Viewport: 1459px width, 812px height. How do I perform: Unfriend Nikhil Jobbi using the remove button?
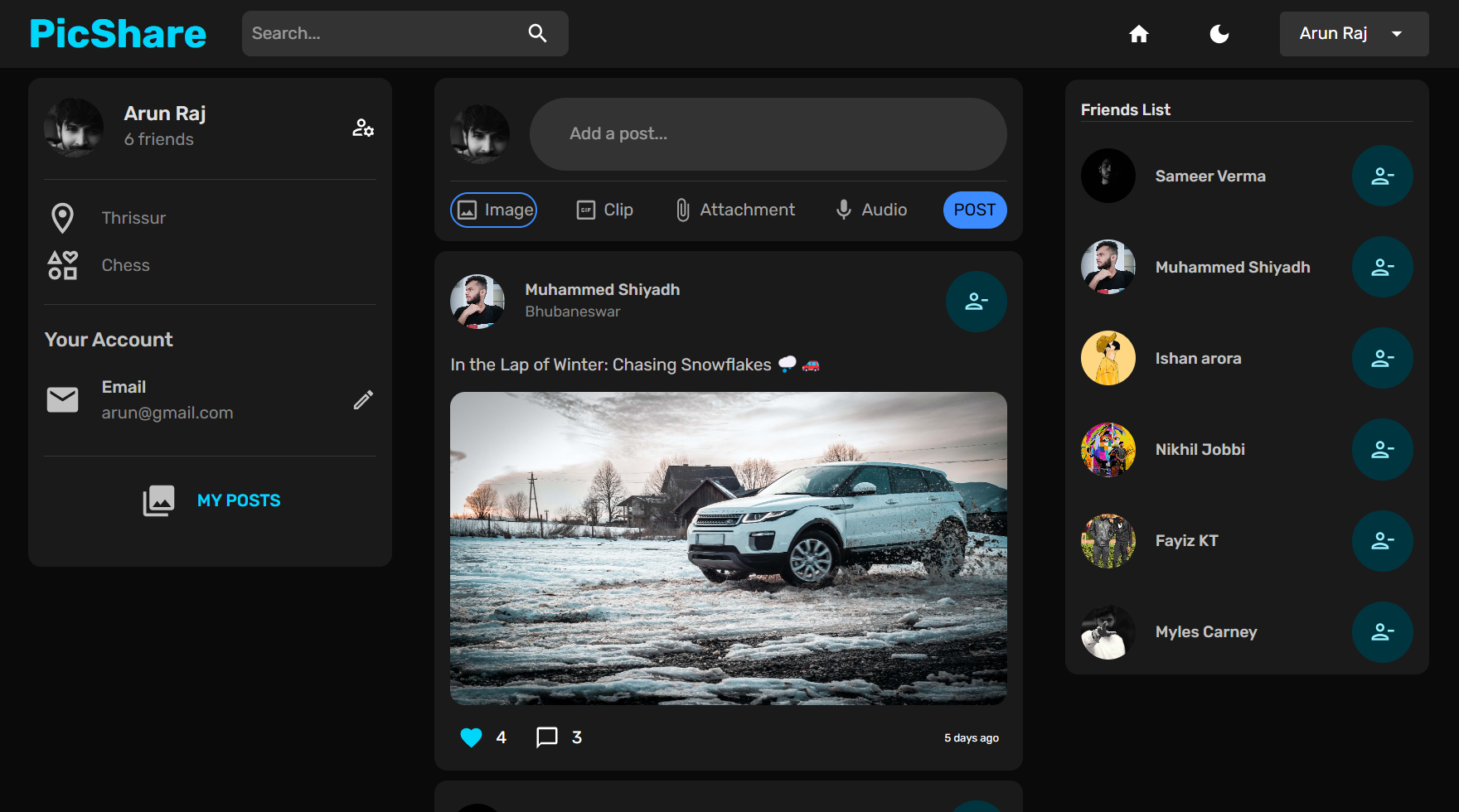pos(1382,449)
